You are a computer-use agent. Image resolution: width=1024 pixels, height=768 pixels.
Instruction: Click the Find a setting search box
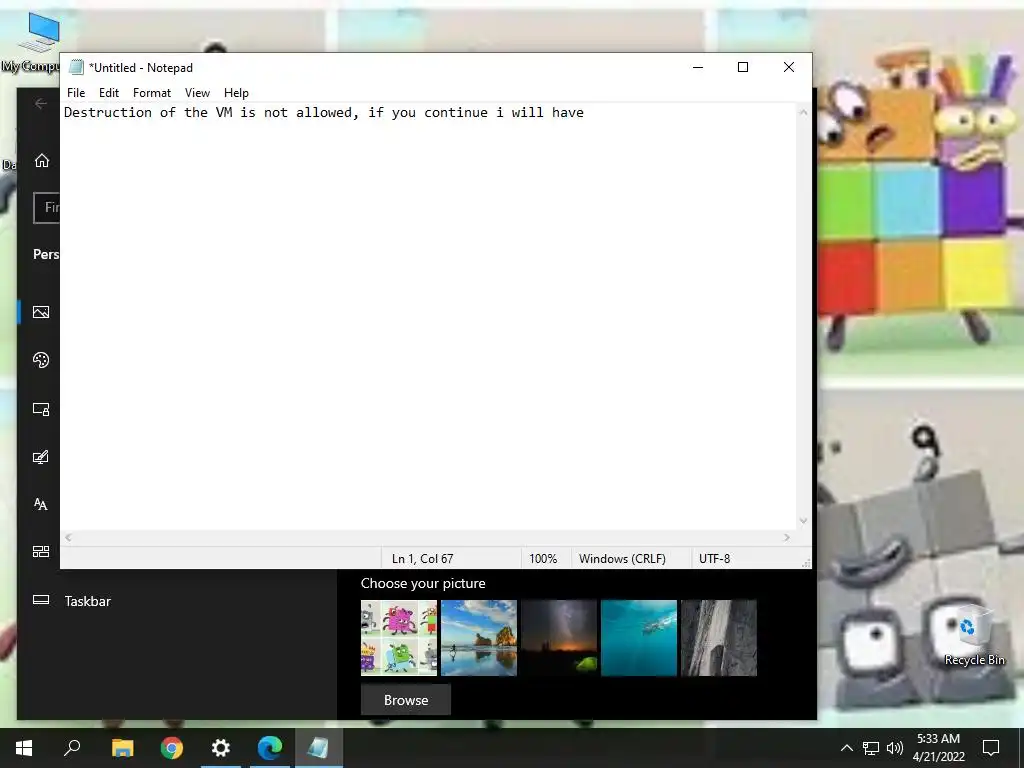point(46,208)
